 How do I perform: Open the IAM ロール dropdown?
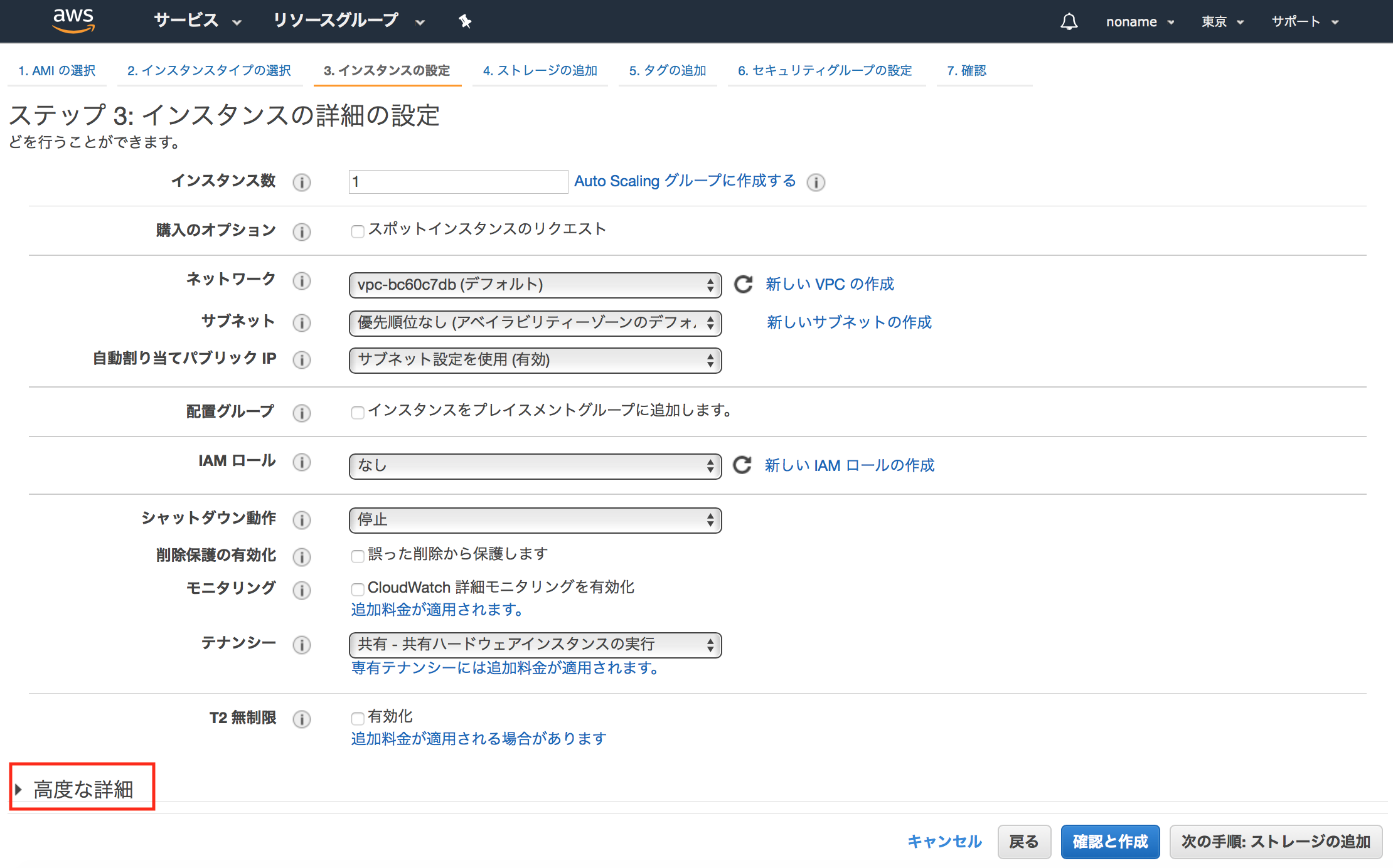535,466
